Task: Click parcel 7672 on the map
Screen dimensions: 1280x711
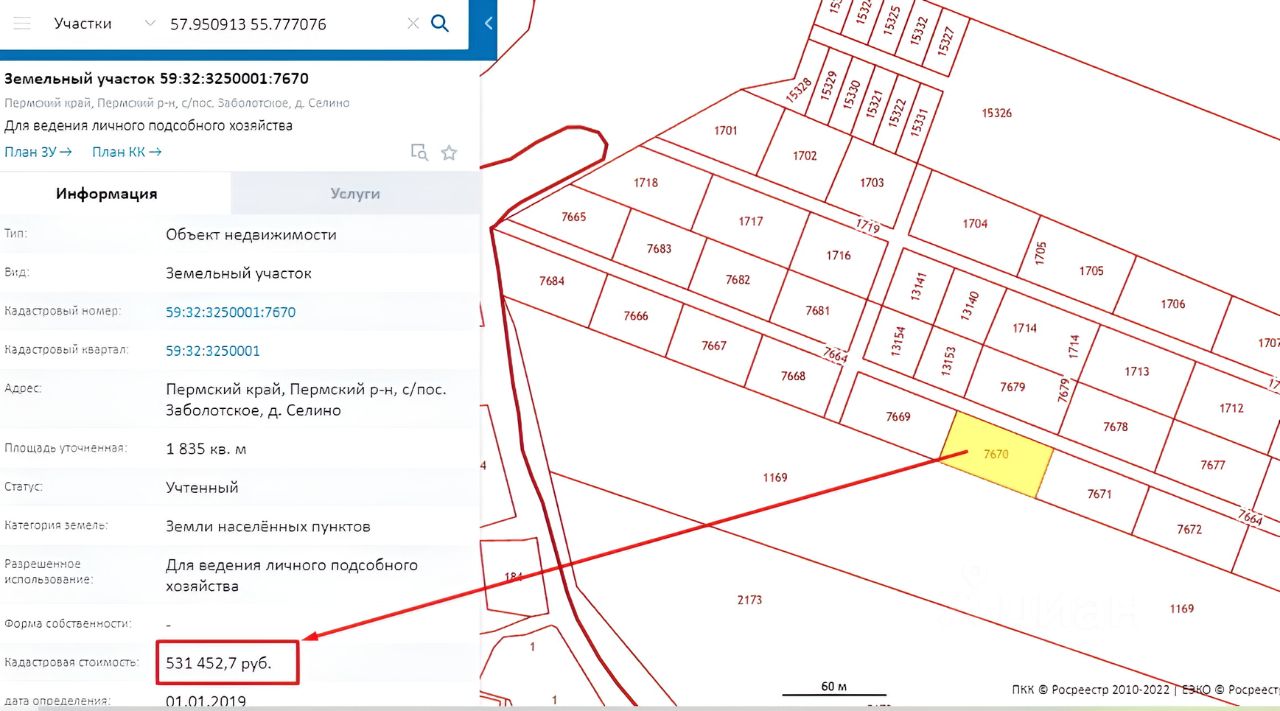Action: [1189, 529]
